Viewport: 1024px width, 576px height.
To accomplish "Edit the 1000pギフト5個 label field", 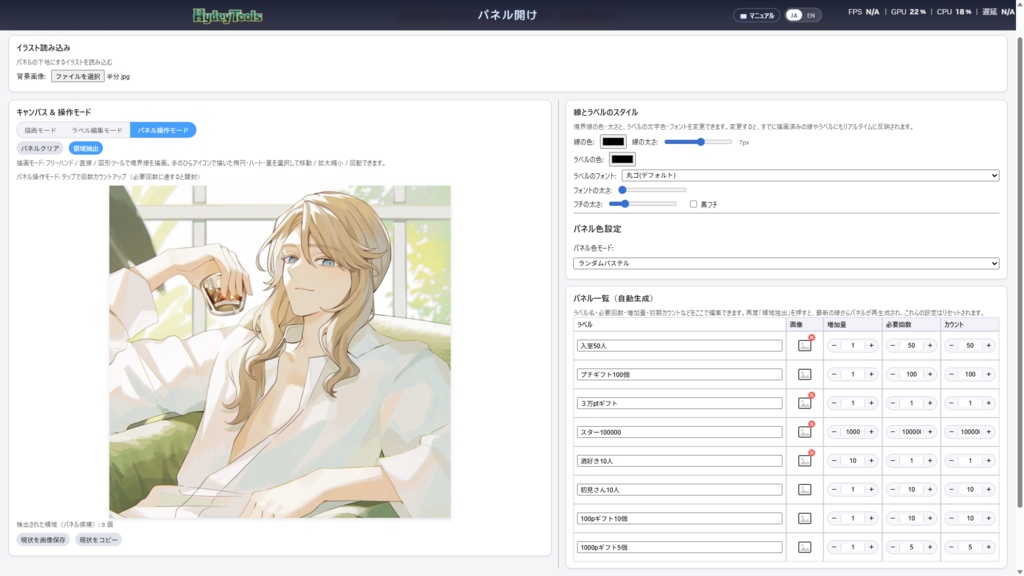I will [x=679, y=547].
